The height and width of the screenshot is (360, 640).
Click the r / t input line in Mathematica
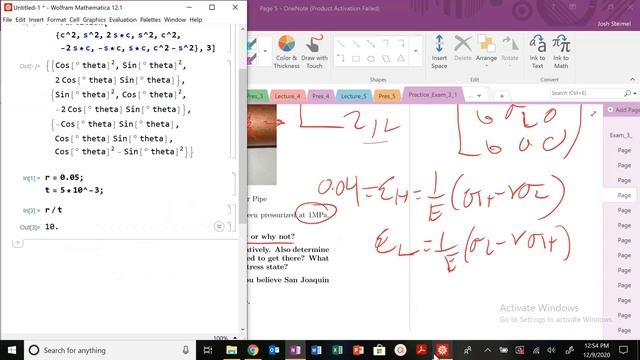click(x=53, y=210)
